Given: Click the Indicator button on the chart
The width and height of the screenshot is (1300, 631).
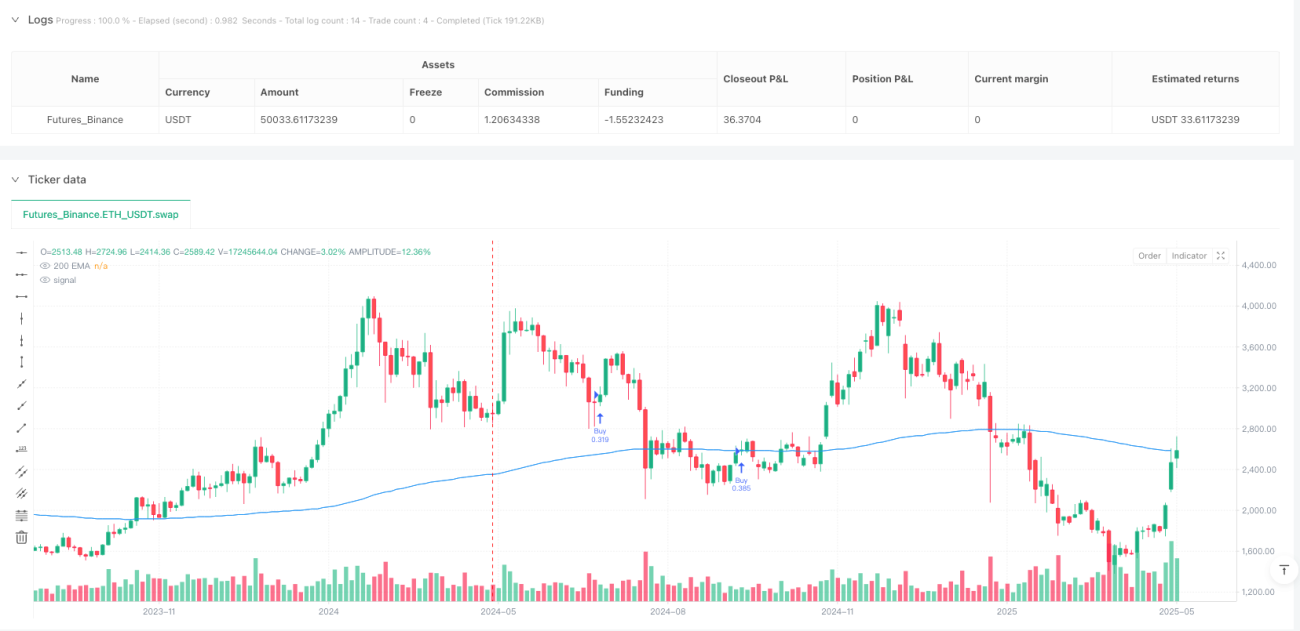Looking at the screenshot, I should 1189,256.
